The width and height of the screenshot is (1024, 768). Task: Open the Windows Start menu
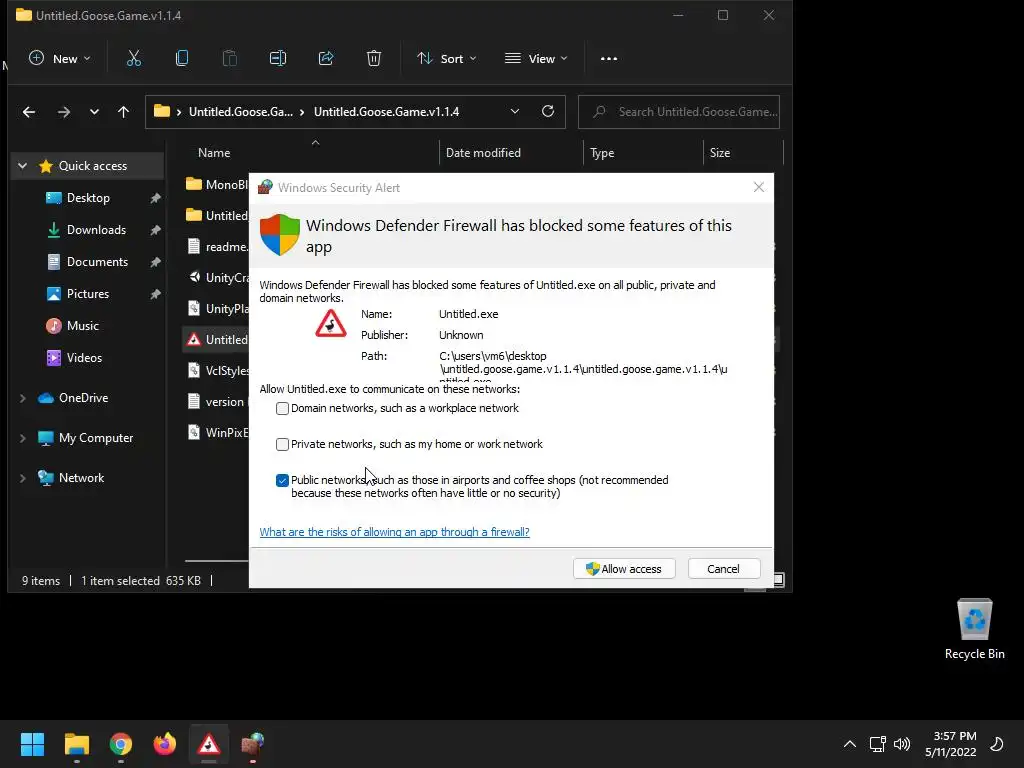(x=32, y=744)
